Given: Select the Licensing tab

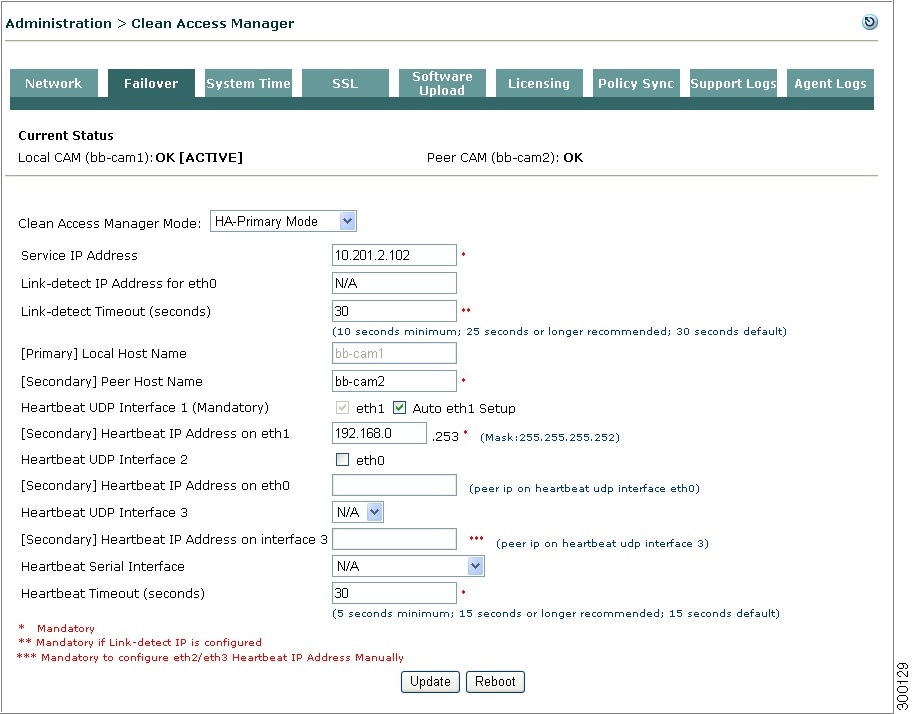Looking at the screenshot, I should pos(539,83).
